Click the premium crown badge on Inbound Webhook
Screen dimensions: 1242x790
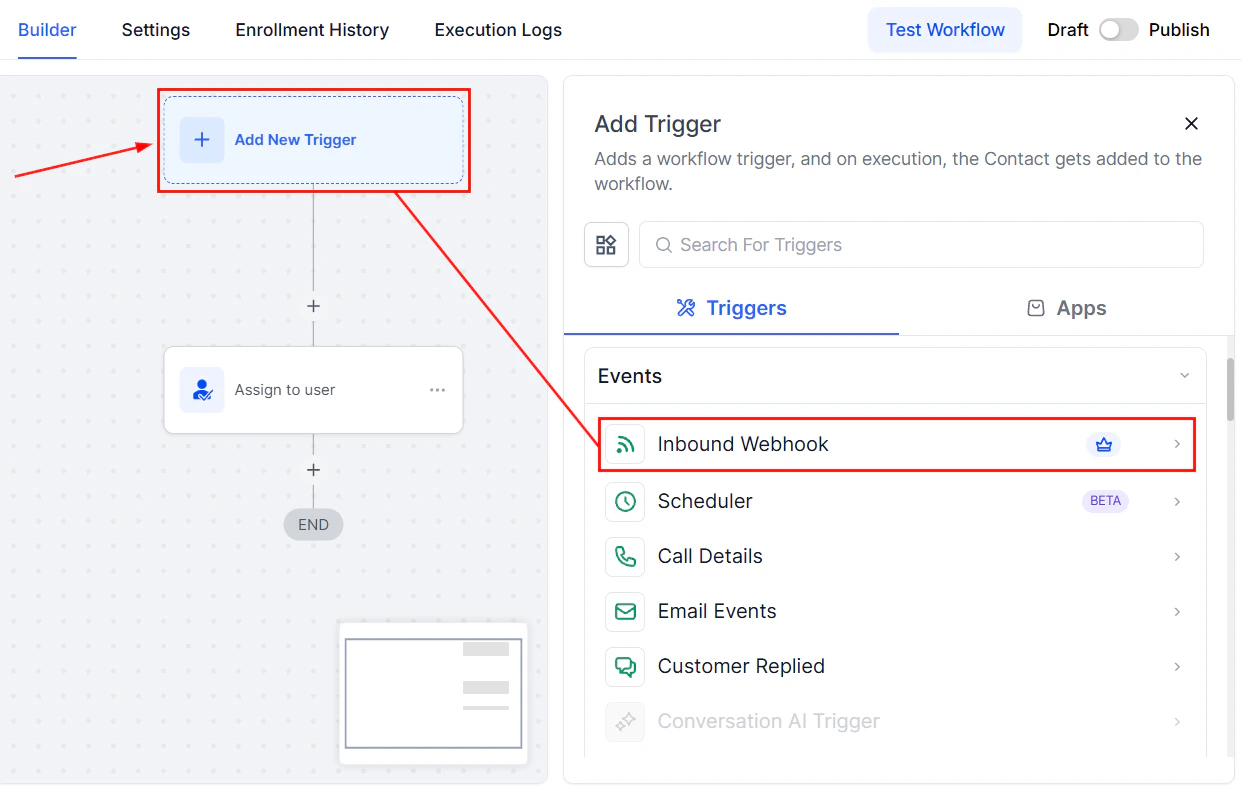1103,444
